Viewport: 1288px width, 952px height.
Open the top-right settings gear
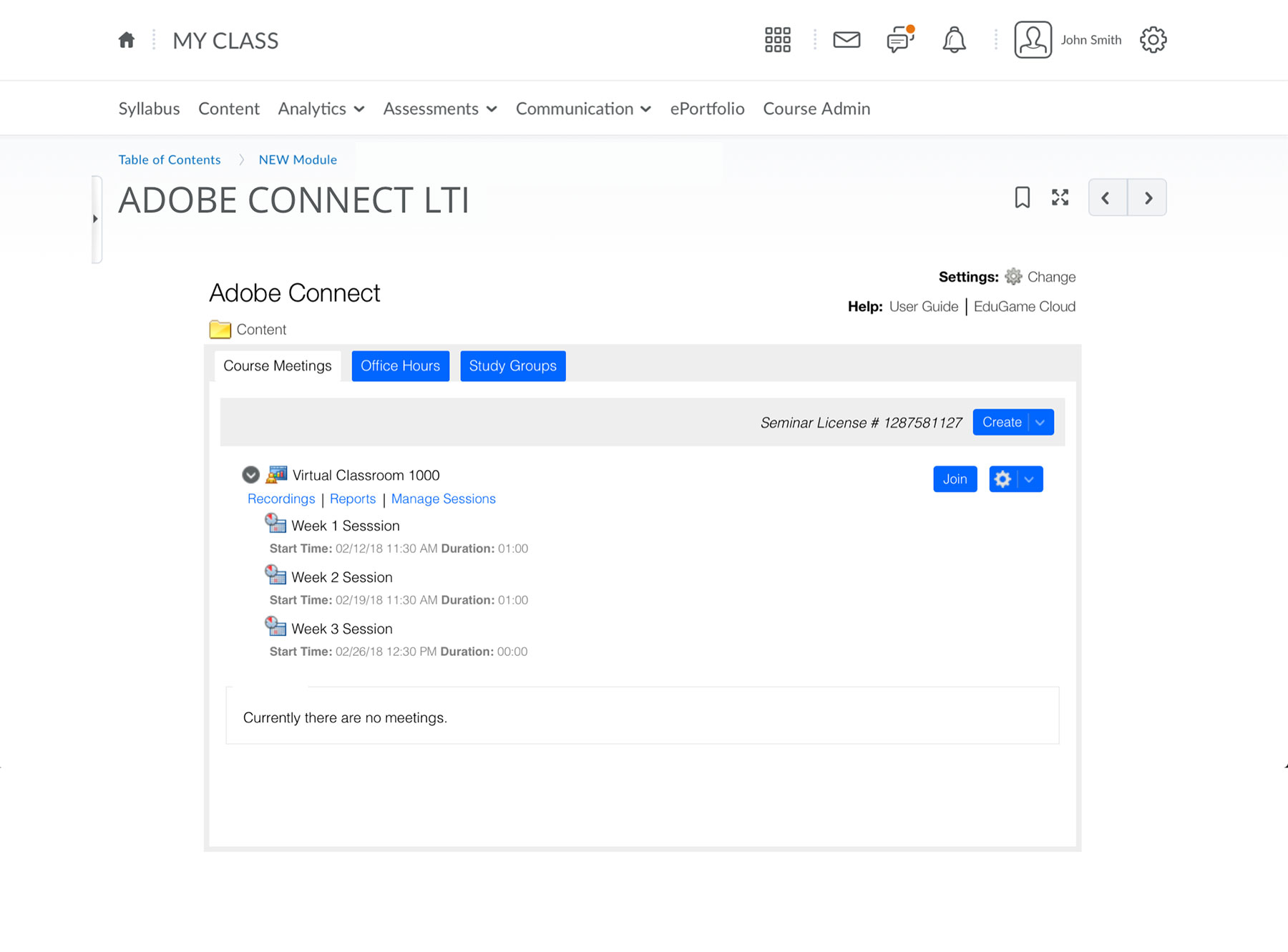point(1153,40)
